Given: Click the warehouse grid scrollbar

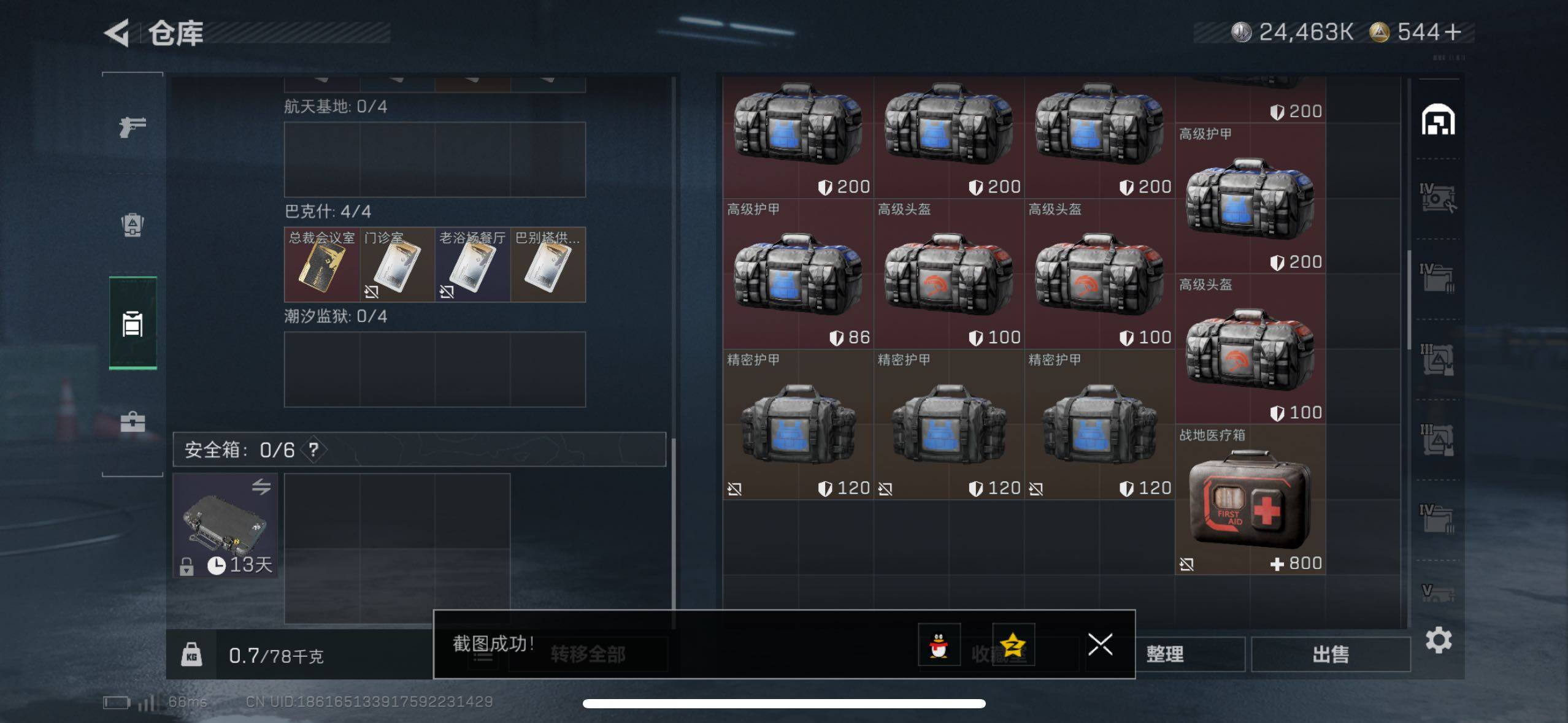Looking at the screenshot, I should point(1409,300).
